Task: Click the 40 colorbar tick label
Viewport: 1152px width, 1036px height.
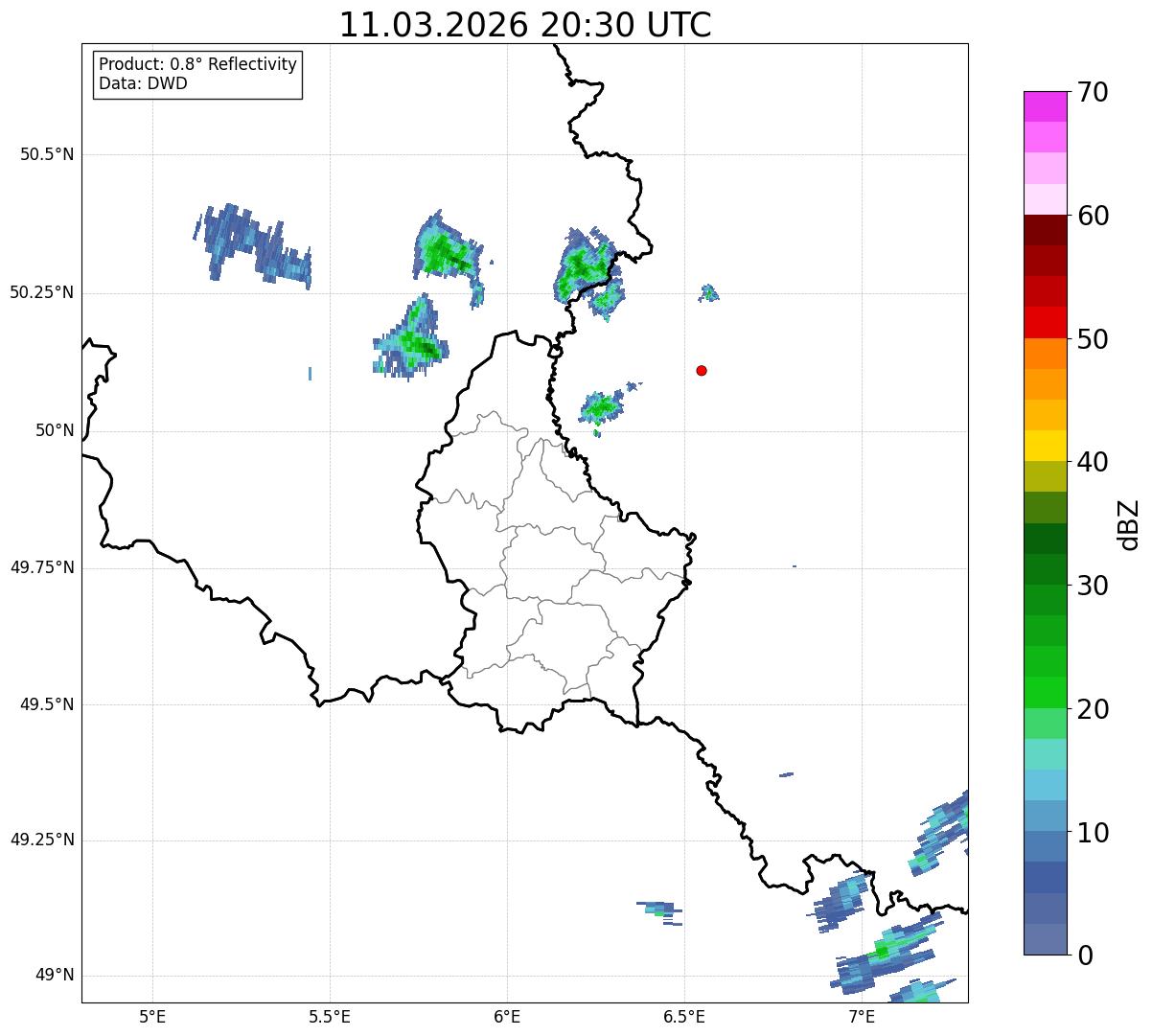Action: tap(1093, 462)
